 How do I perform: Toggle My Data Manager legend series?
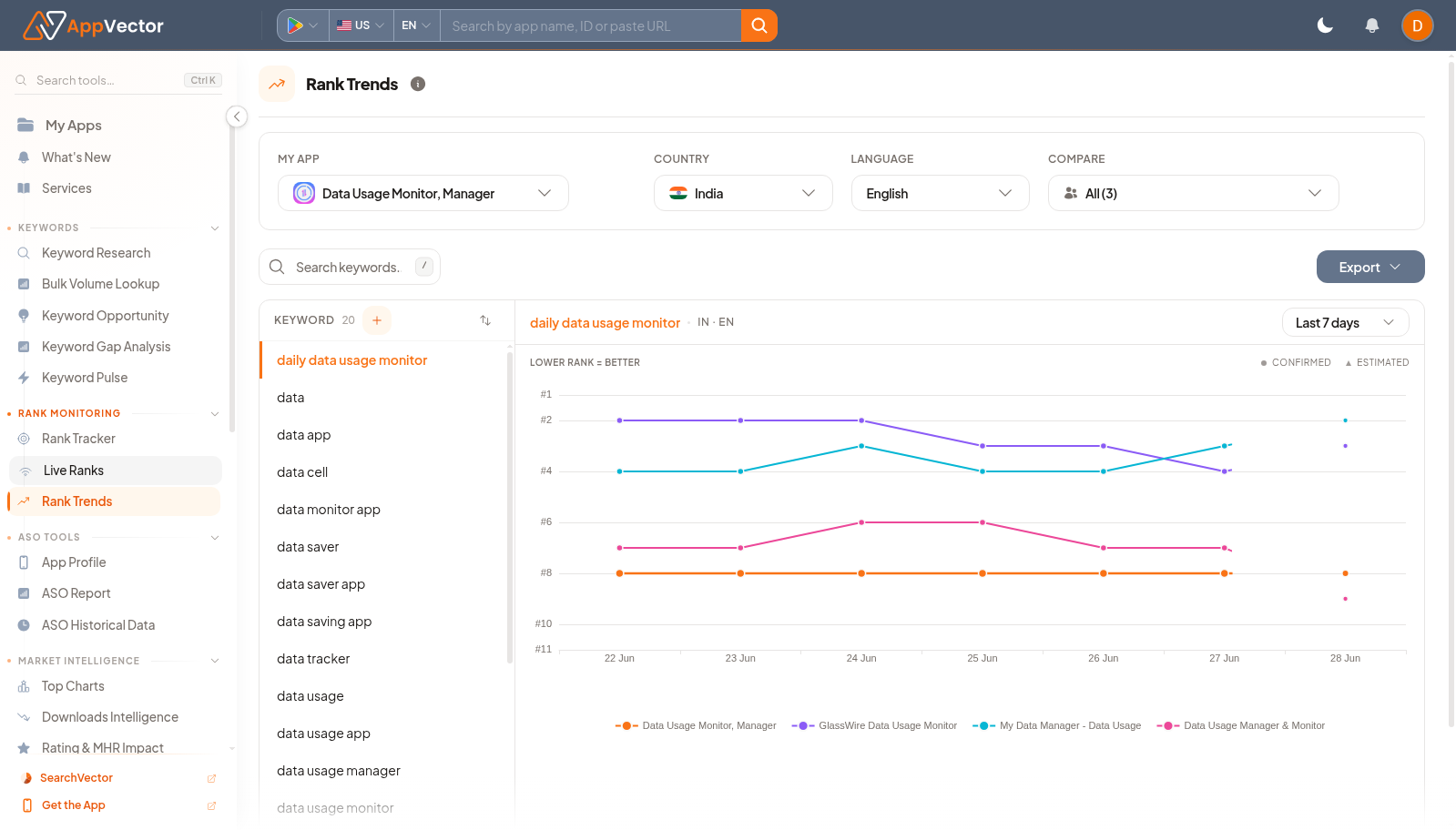click(1056, 725)
